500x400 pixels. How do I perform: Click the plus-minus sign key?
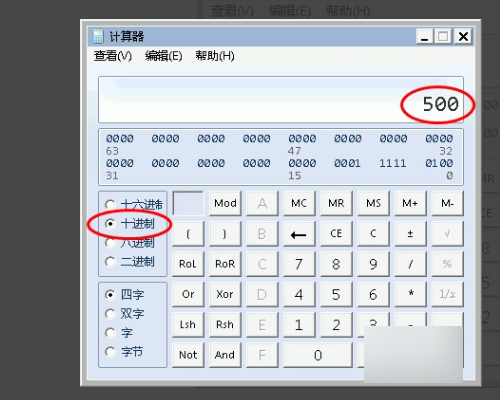[x=410, y=234]
